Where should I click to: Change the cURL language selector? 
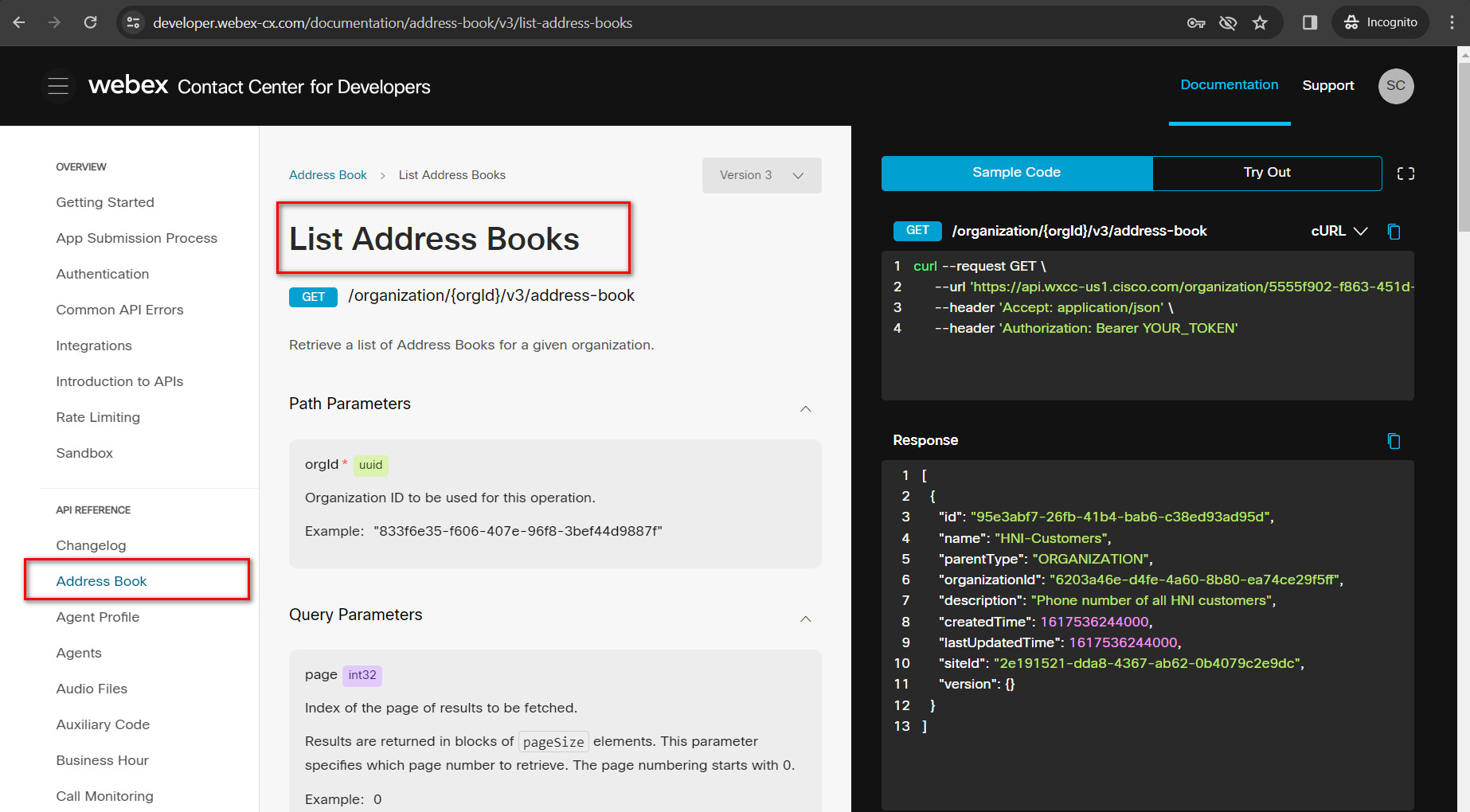(x=1339, y=231)
